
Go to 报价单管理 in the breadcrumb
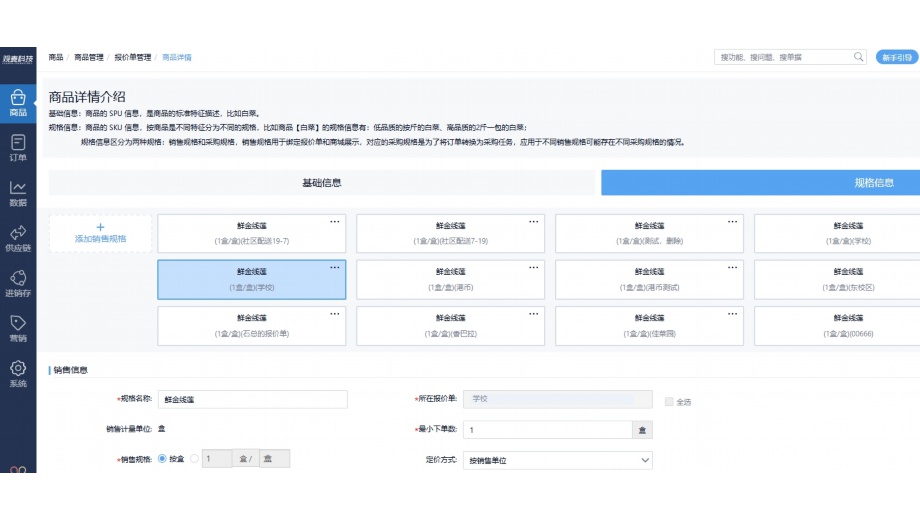pyautogui.click(x=133, y=57)
